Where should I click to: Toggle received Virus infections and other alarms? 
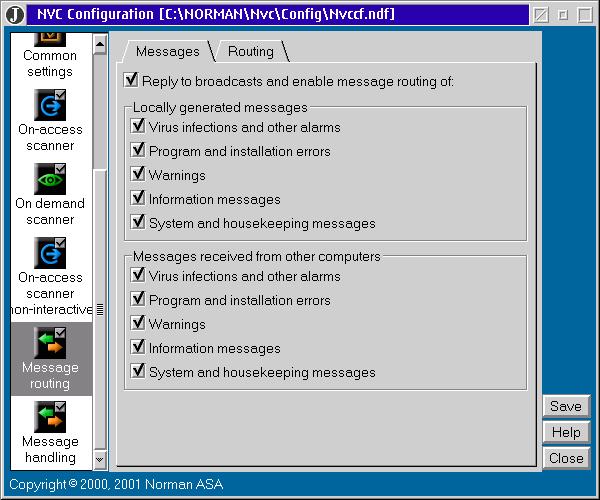(x=138, y=275)
